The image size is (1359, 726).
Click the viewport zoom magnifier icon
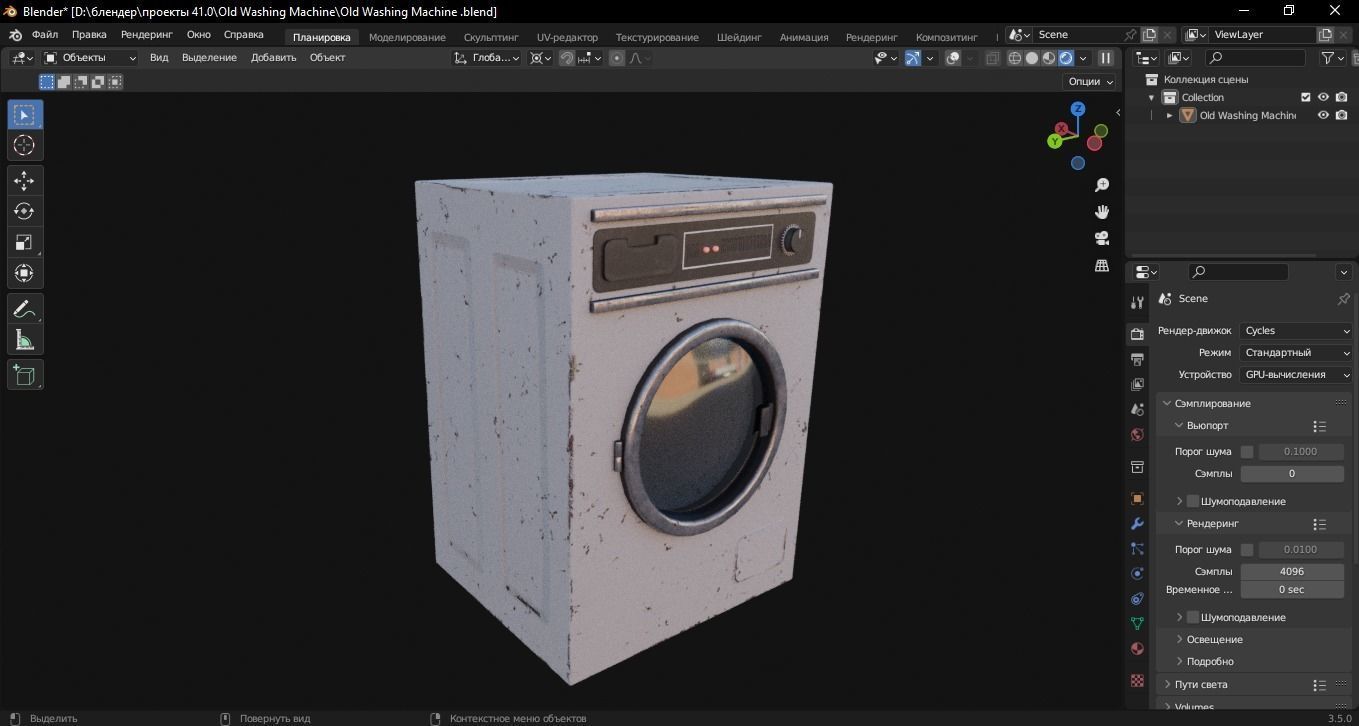click(1102, 185)
